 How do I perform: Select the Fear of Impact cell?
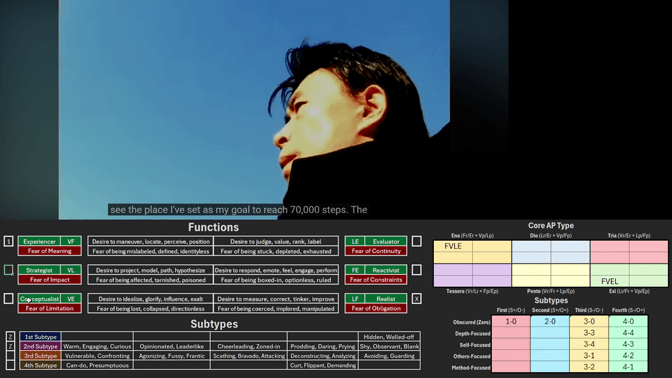50,280
